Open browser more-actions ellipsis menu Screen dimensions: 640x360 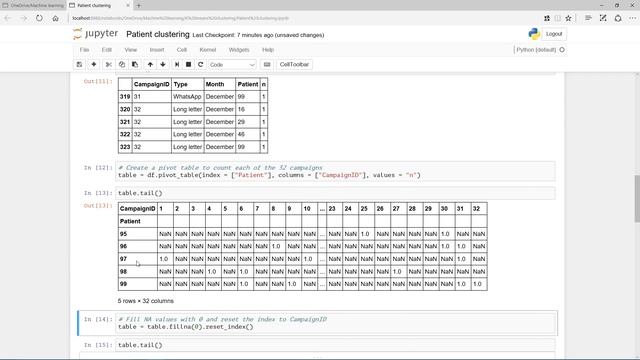click(x=633, y=18)
